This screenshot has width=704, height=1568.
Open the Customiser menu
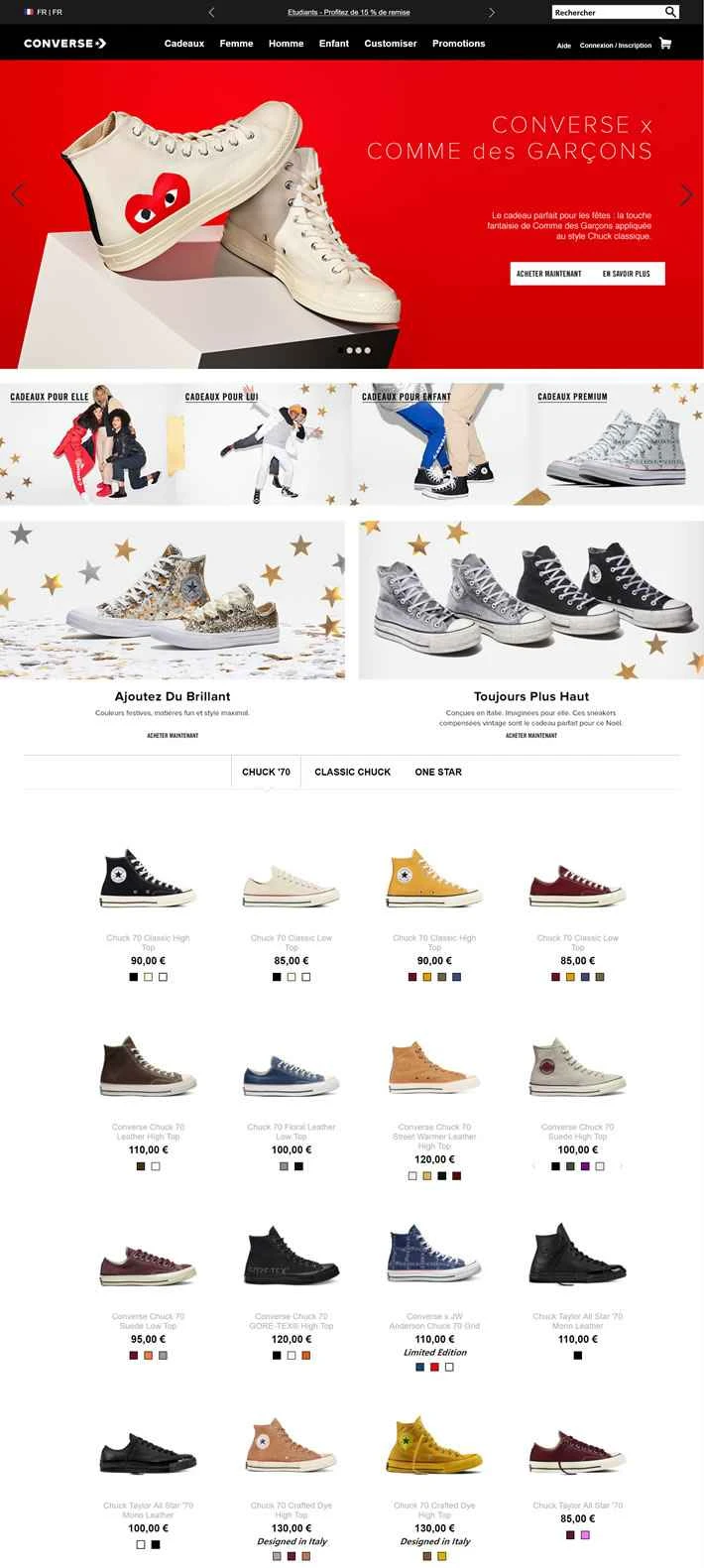click(x=391, y=44)
